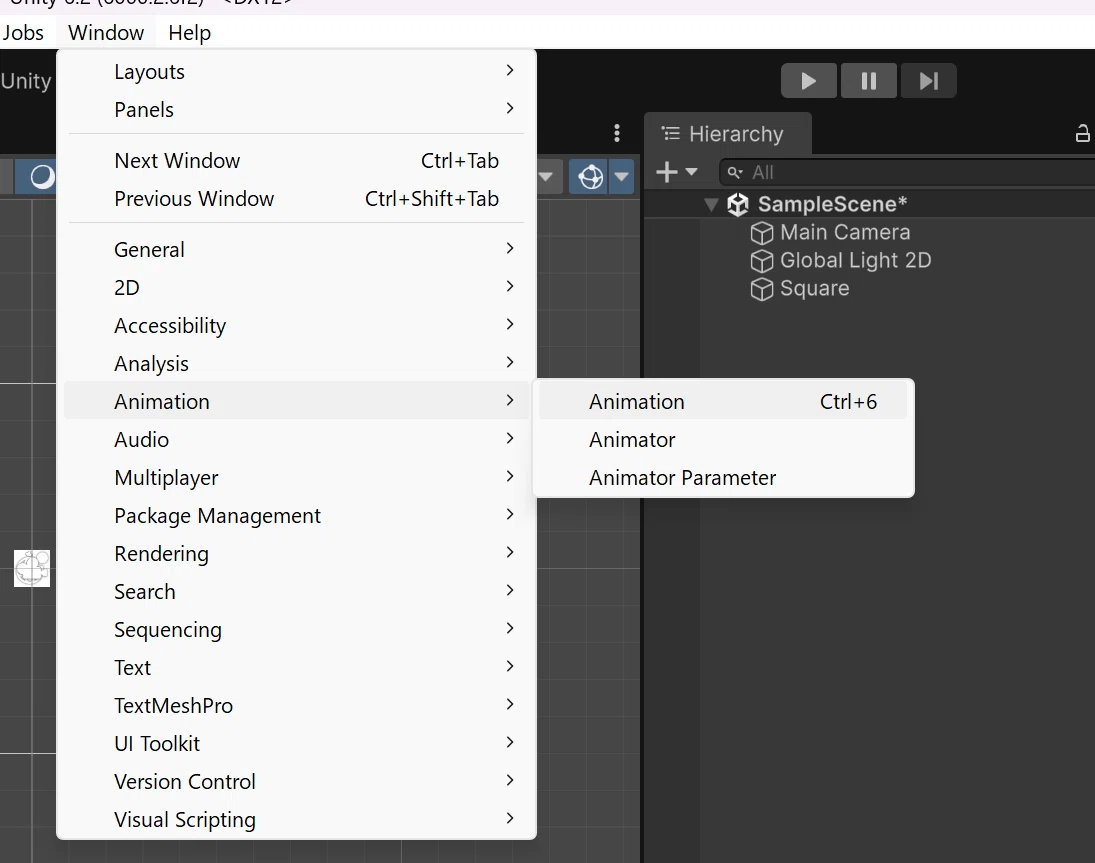Viewport: 1095px width, 863px height.
Task: Expand the Multiplayer submenu
Action: tap(296, 478)
